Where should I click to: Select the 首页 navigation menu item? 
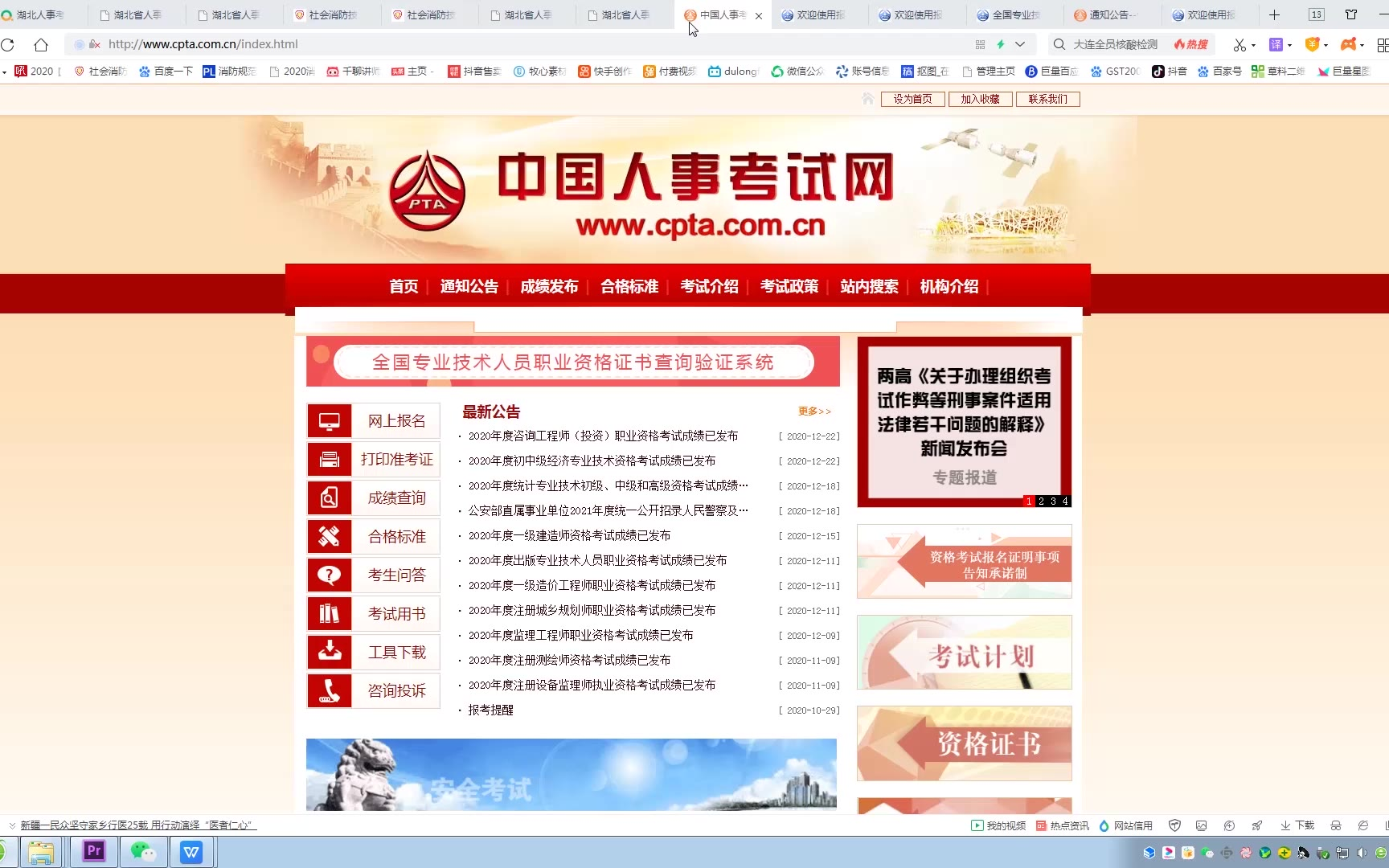(404, 287)
